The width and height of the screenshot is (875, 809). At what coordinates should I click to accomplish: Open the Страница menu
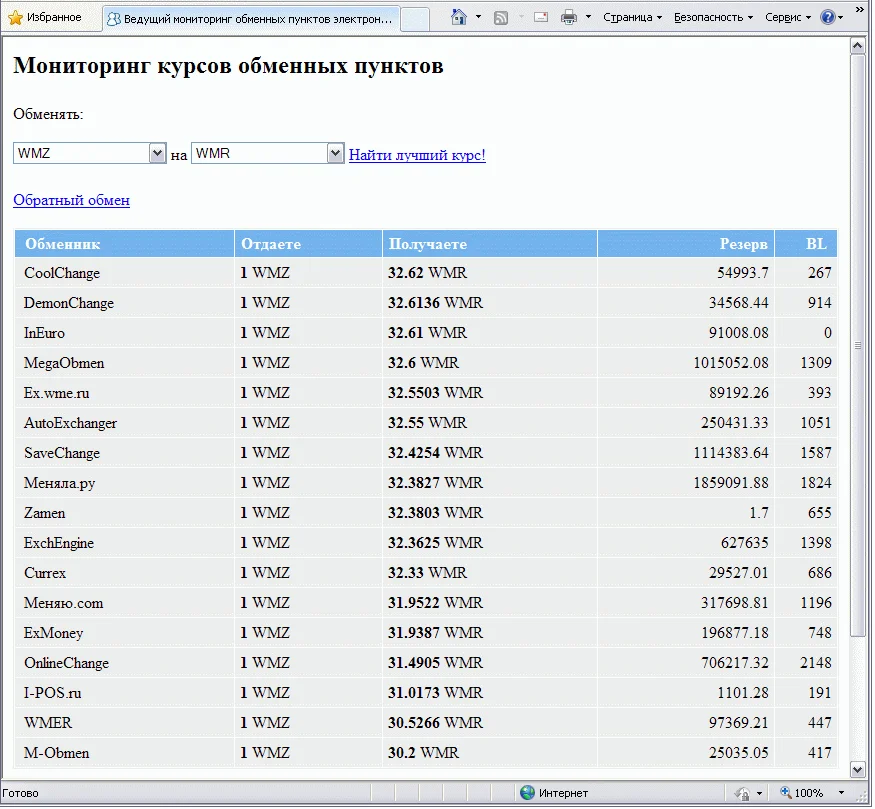[628, 17]
